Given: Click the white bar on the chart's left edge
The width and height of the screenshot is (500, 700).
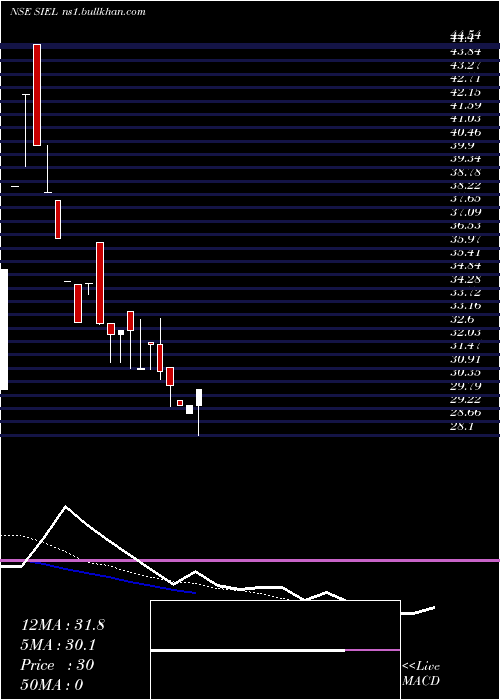Looking at the screenshot, I should pyautogui.click(x=4, y=329).
